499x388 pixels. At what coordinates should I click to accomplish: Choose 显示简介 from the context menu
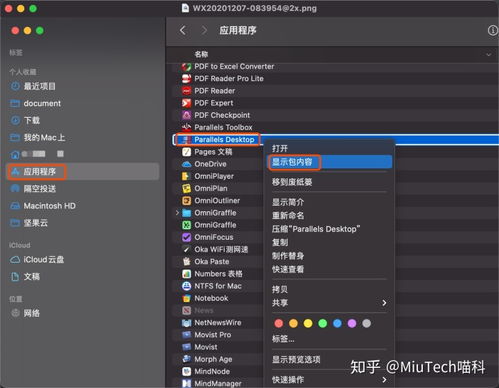[329, 202]
